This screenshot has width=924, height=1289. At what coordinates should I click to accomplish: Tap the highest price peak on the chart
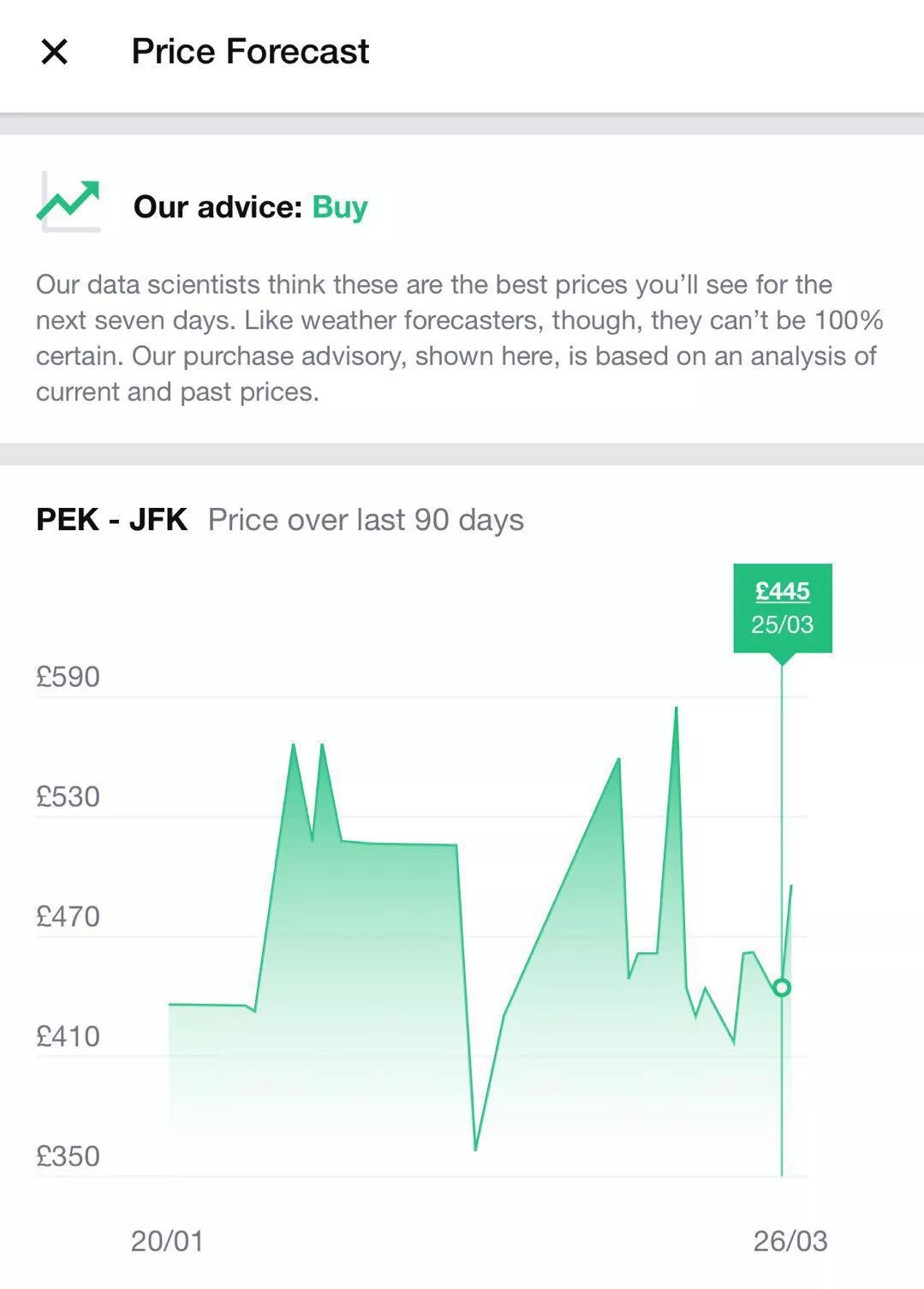pos(677,708)
